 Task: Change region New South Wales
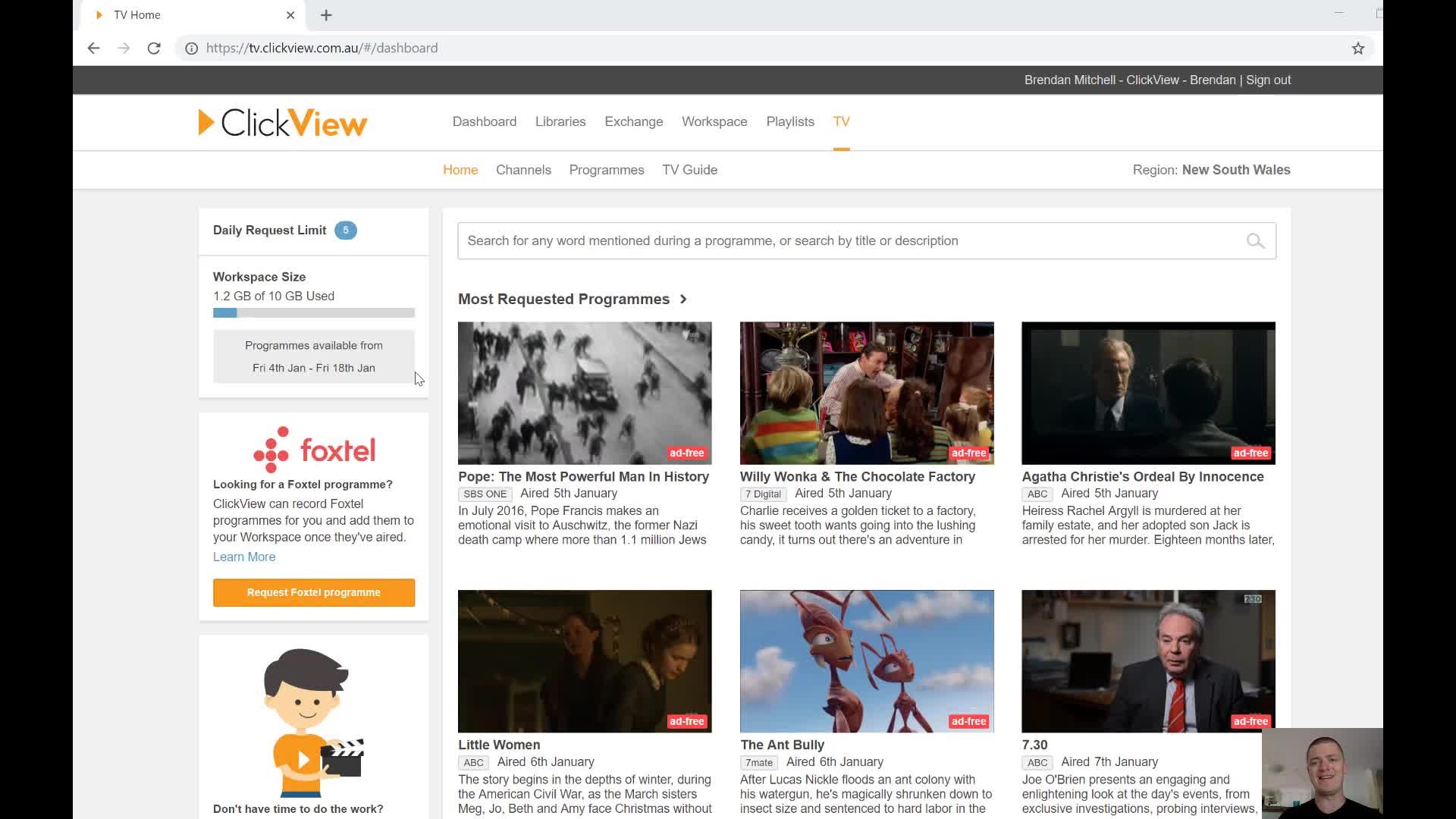coord(1236,170)
